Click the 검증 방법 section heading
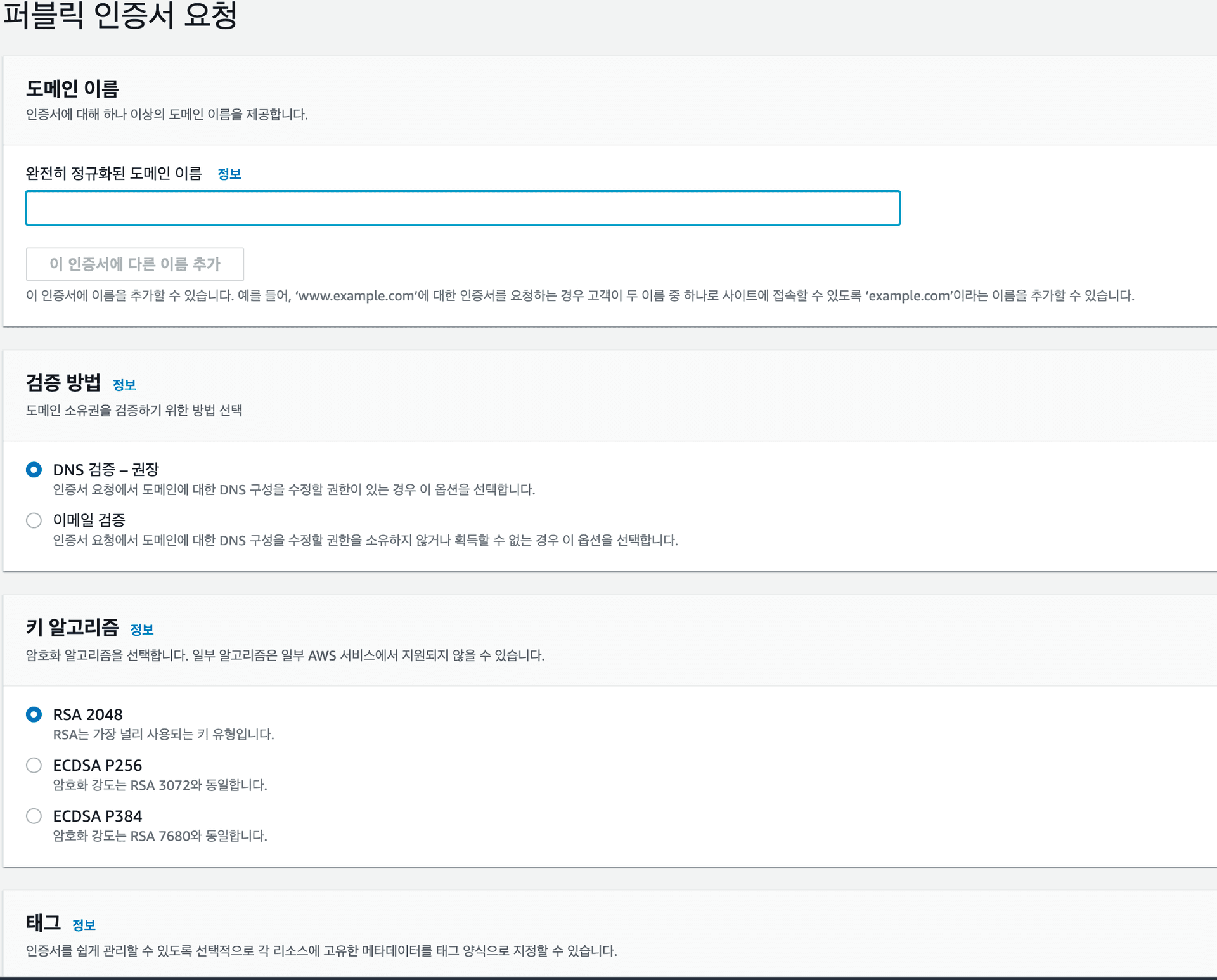This screenshot has width=1217, height=980. click(x=63, y=382)
